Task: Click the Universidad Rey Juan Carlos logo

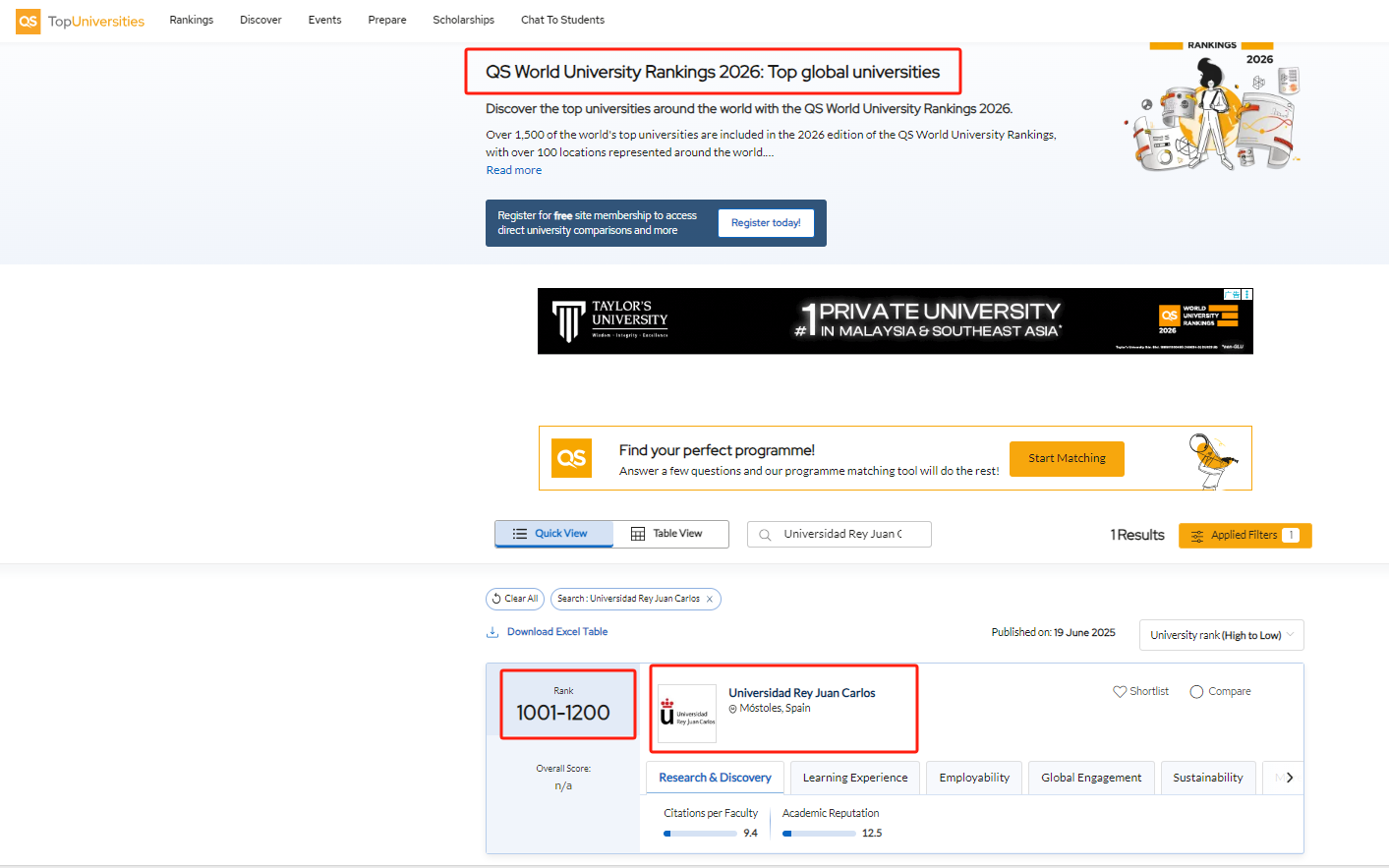Action: (x=687, y=713)
